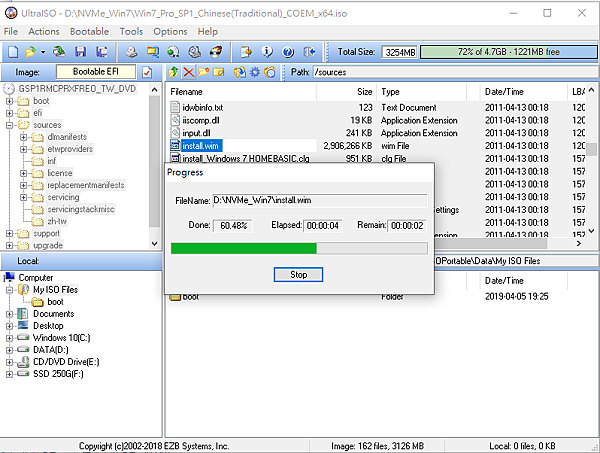This screenshot has height=453, width=600.
Task: Click the Up folder arrow icon
Action: coord(173,72)
